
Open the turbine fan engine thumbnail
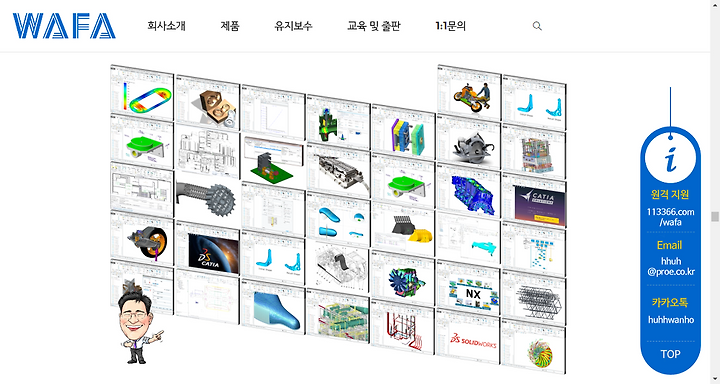403,279
